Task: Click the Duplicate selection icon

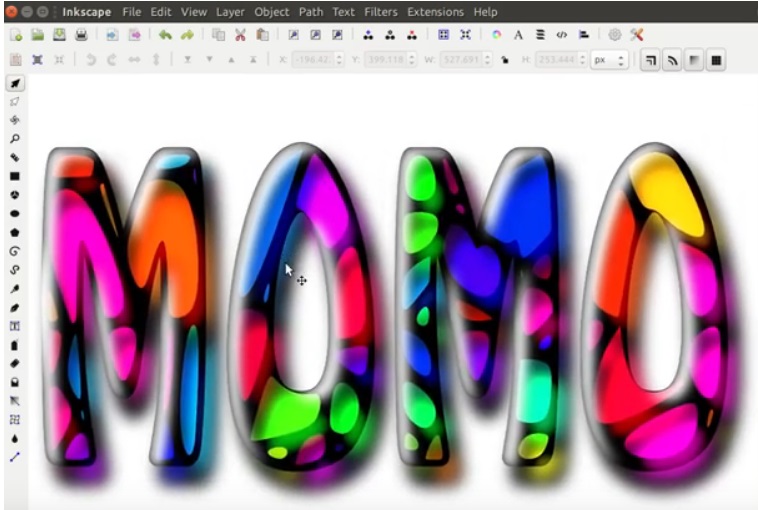Action: tap(368, 35)
